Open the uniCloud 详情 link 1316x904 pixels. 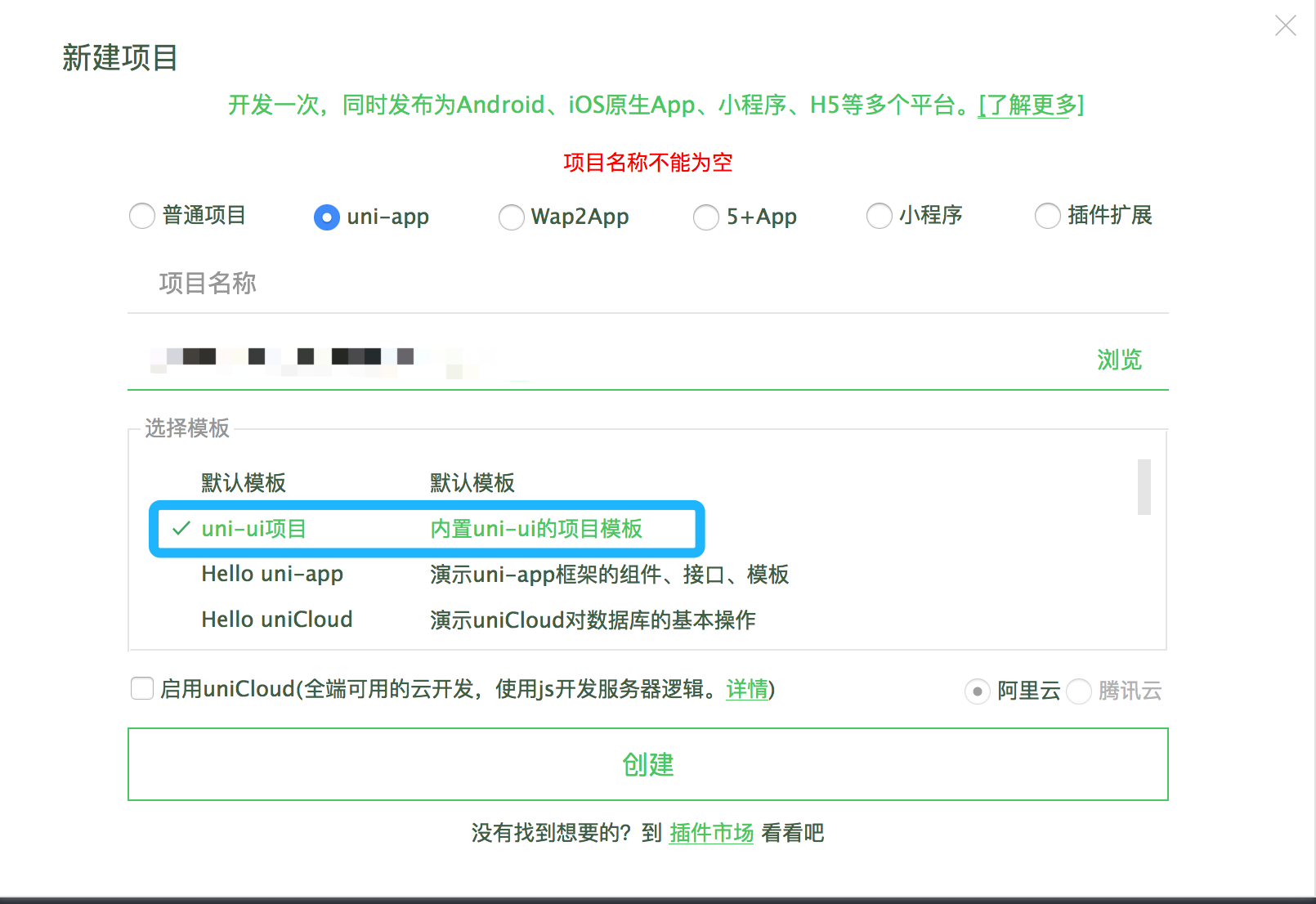tap(747, 689)
